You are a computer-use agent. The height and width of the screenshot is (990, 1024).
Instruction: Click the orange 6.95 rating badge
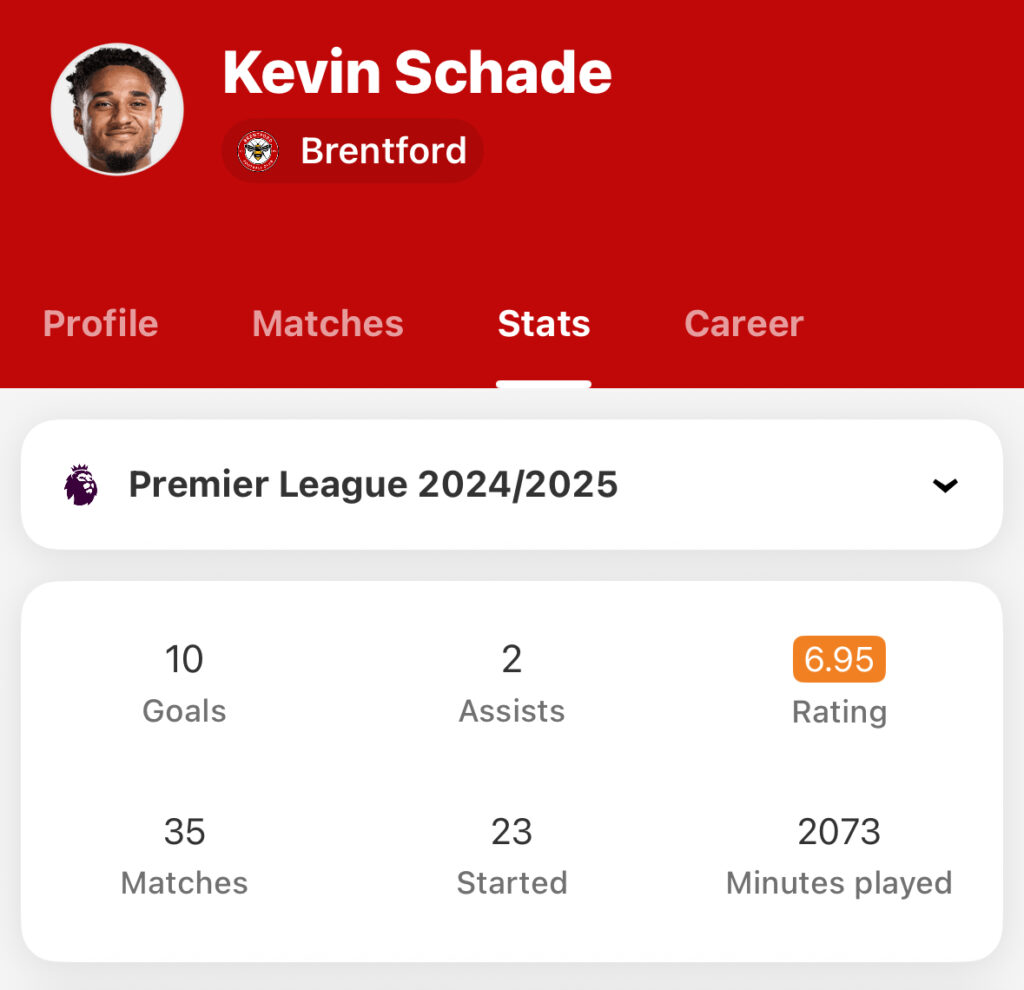click(839, 659)
